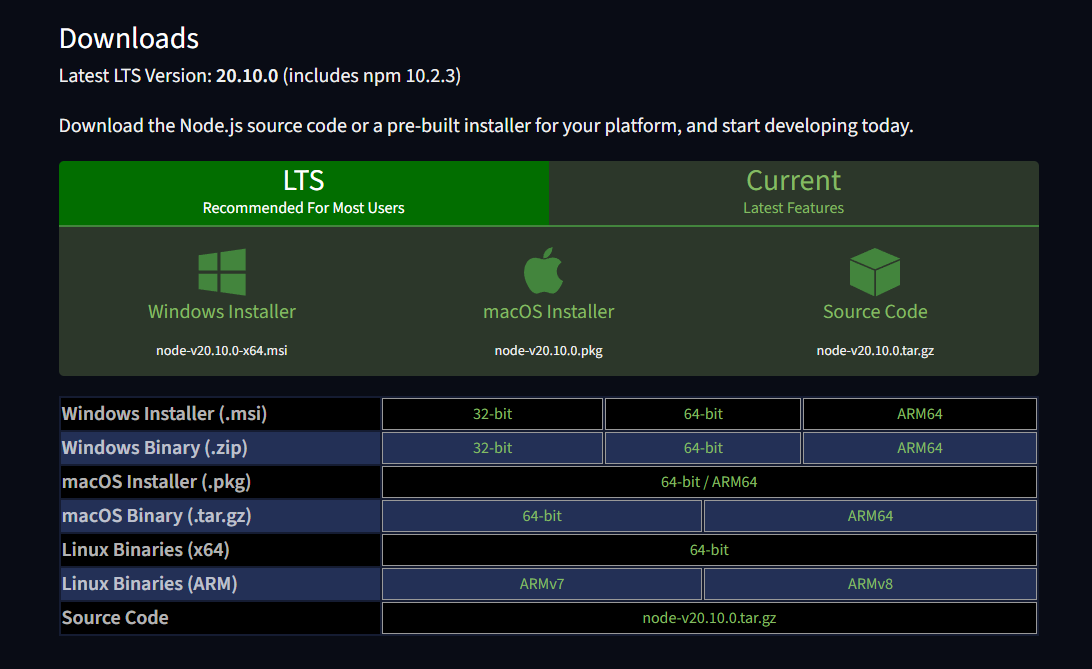Download node-v20.10.0.pkg file

[549, 350]
